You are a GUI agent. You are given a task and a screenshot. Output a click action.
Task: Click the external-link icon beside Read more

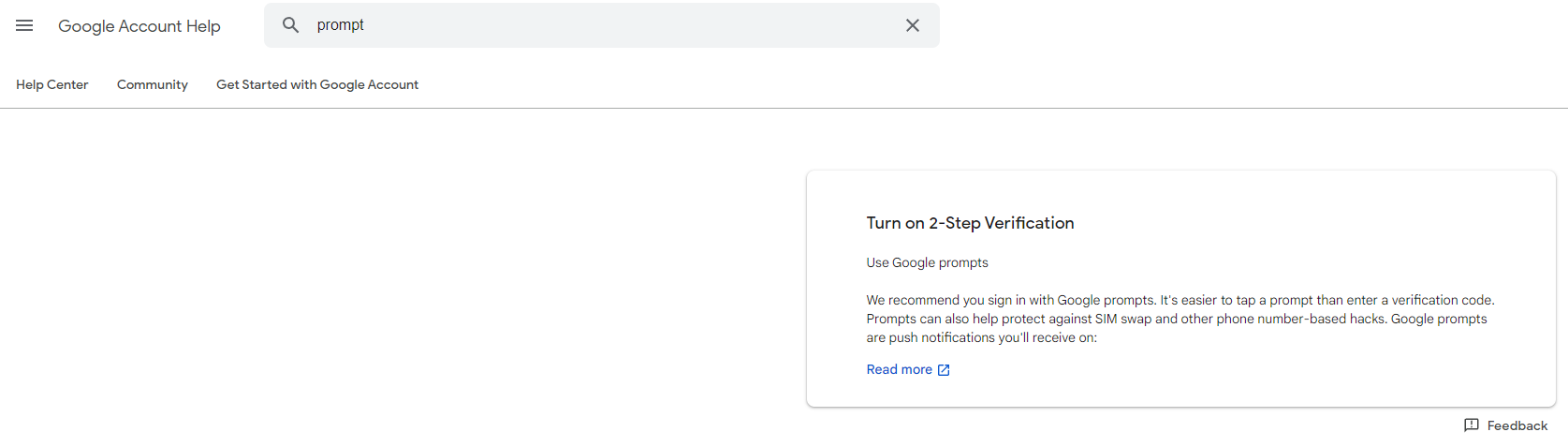tap(944, 370)
